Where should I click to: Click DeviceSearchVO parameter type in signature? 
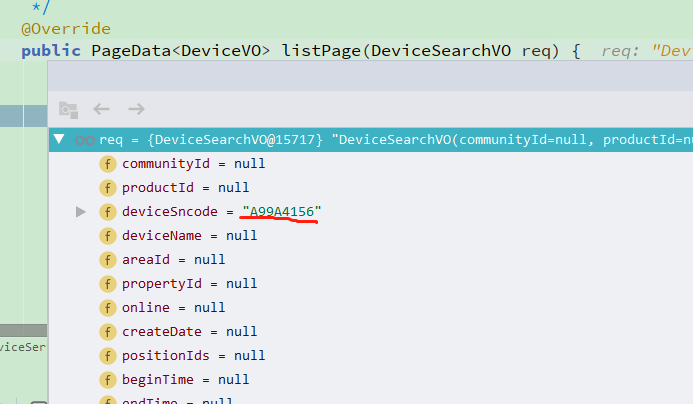[x=441, y=51]
